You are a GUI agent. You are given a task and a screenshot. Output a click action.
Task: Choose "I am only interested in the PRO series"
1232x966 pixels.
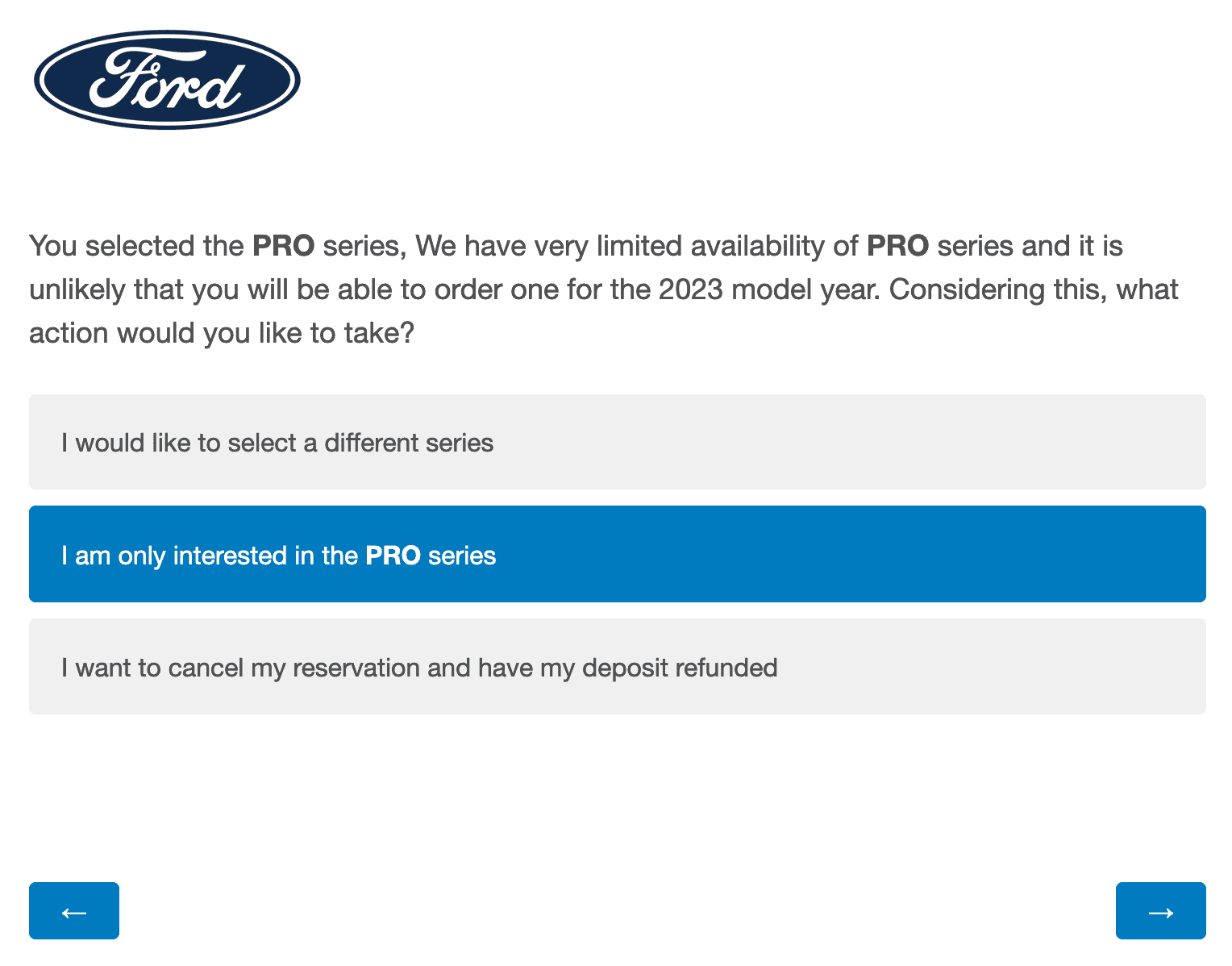(617, 554)
